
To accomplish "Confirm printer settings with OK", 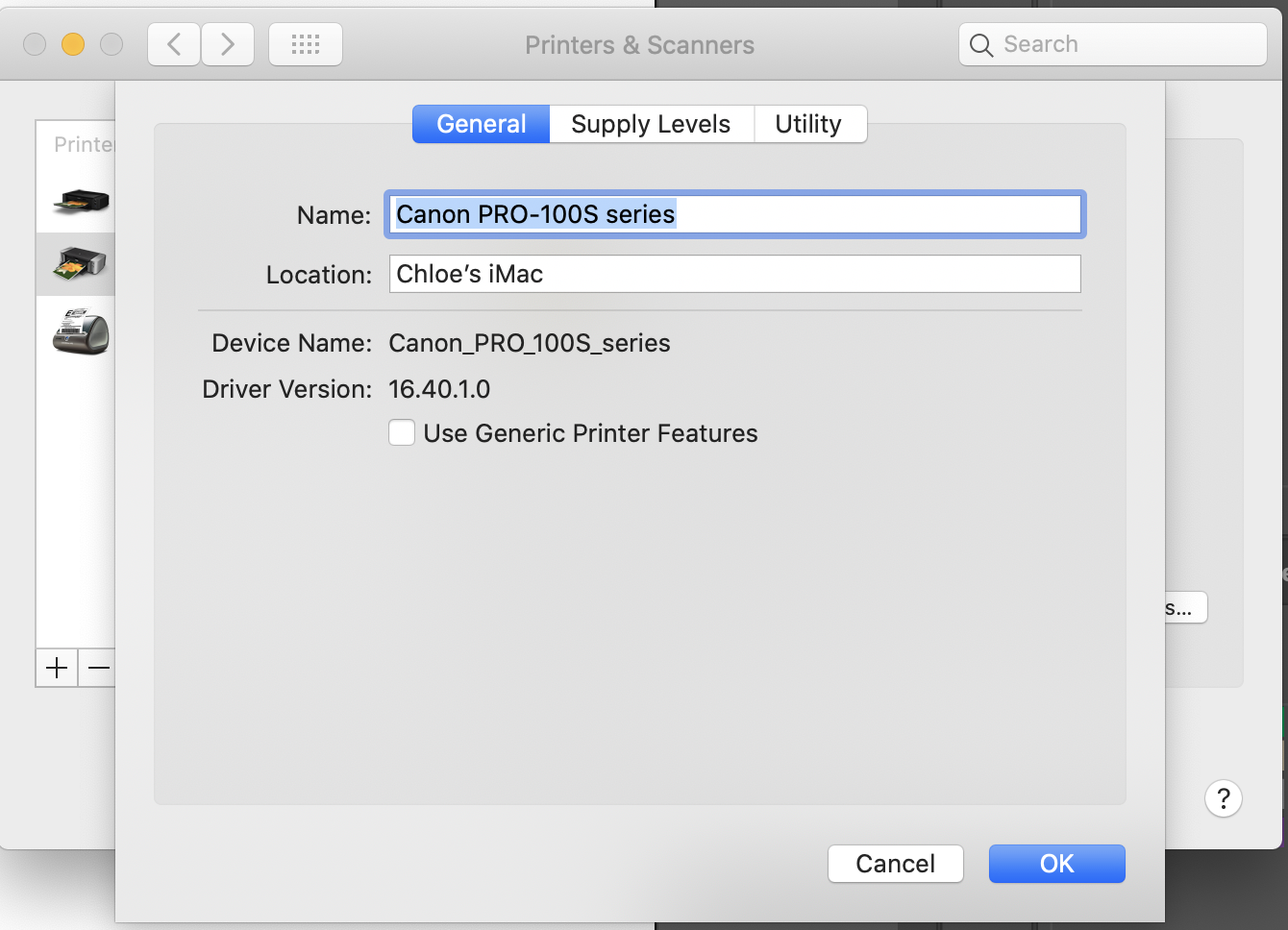I will click(1056, 864).
